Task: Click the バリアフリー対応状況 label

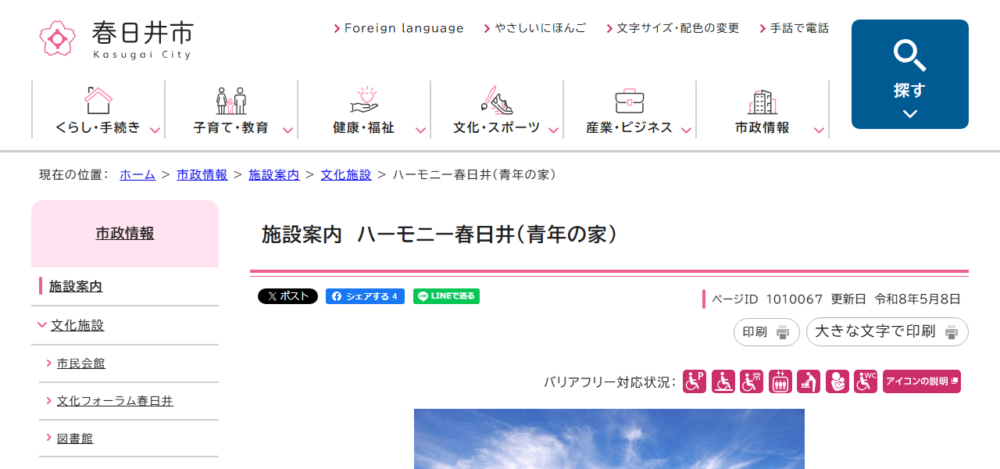Action: [610, 382]
